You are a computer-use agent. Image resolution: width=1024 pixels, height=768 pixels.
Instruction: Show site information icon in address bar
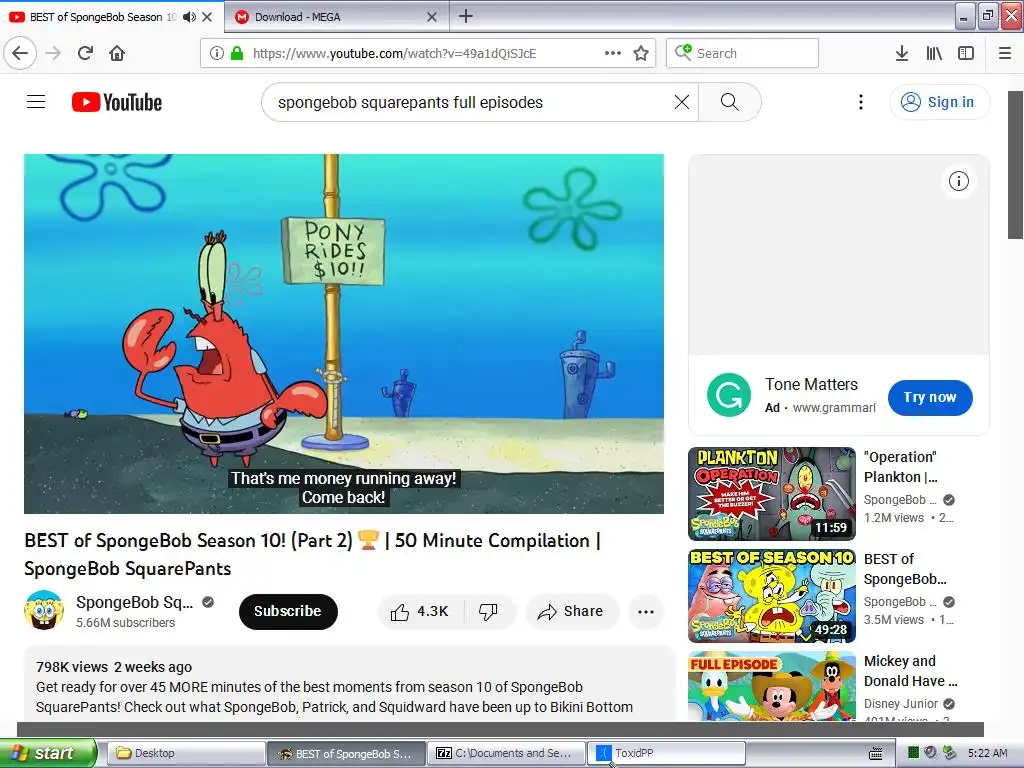click(216, 53)
